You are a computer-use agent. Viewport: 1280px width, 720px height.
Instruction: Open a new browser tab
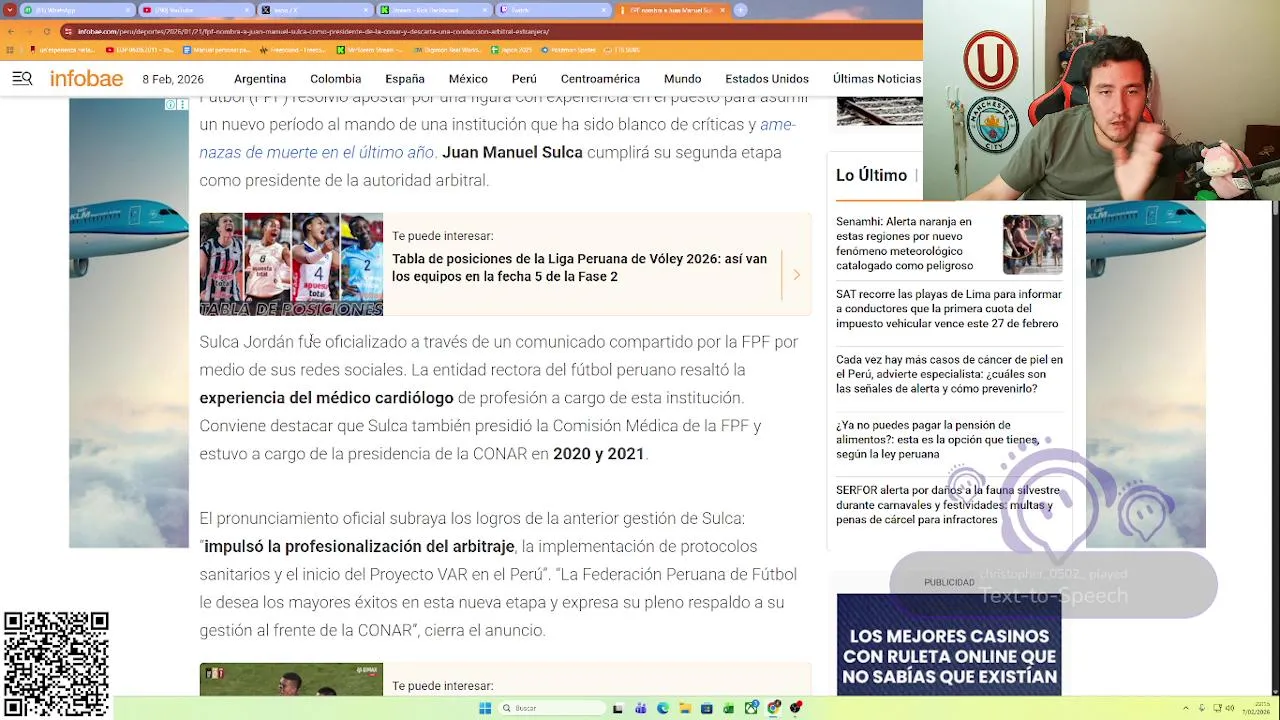(740, 10)
